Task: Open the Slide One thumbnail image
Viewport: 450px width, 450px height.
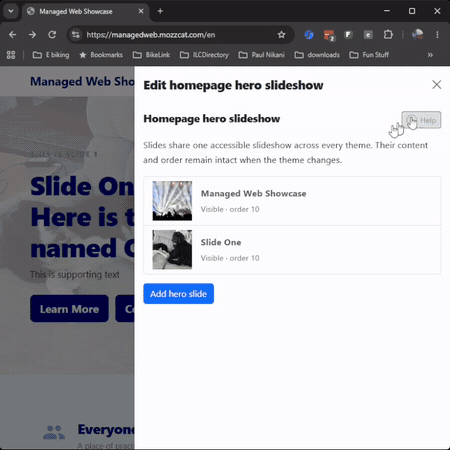Action: point(172,249)
